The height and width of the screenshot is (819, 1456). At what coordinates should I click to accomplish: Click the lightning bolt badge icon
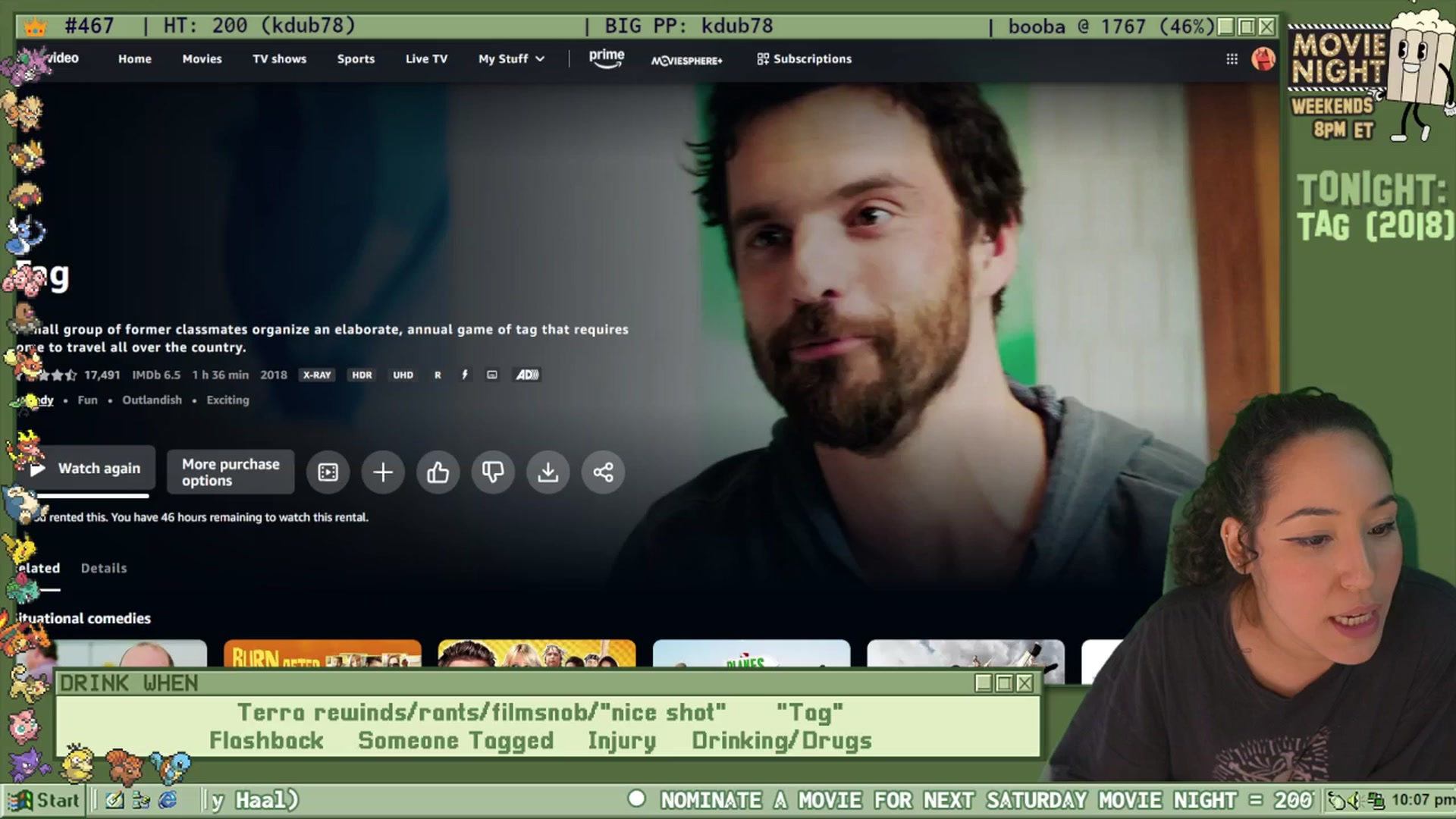[465, 375]
